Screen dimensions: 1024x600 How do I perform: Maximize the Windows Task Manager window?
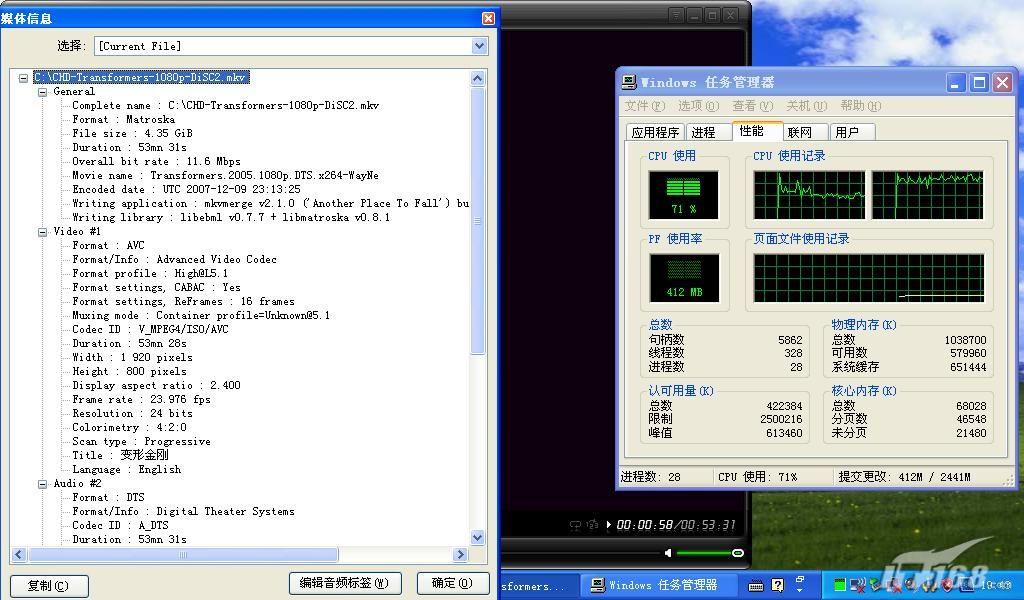pyautogui.click(x=979, y=83)
